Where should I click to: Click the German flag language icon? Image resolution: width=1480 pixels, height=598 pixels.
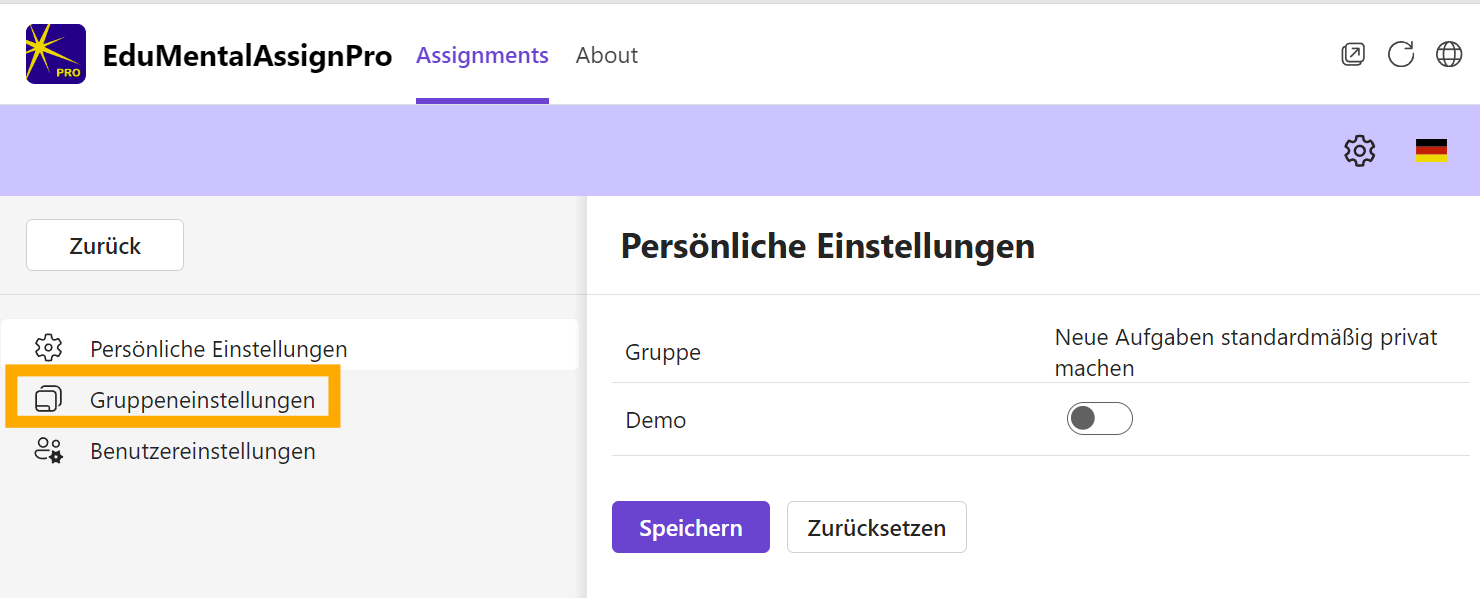point(1431,151)
